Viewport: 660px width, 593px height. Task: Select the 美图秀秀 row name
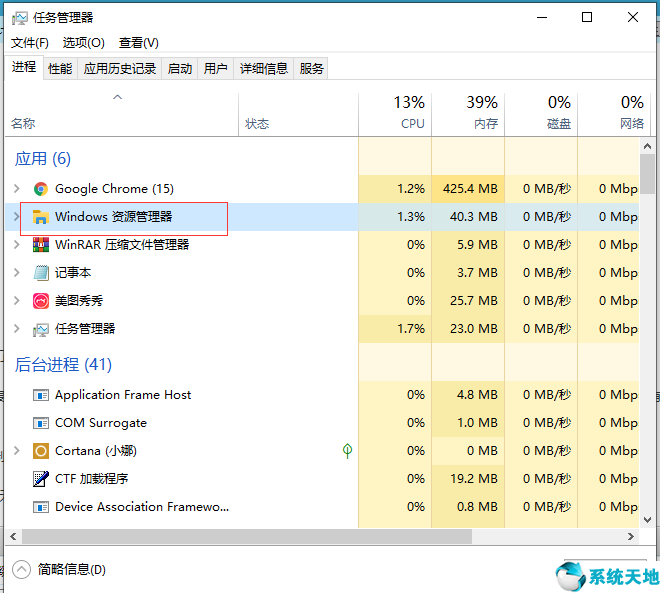[x=79, y=301]
